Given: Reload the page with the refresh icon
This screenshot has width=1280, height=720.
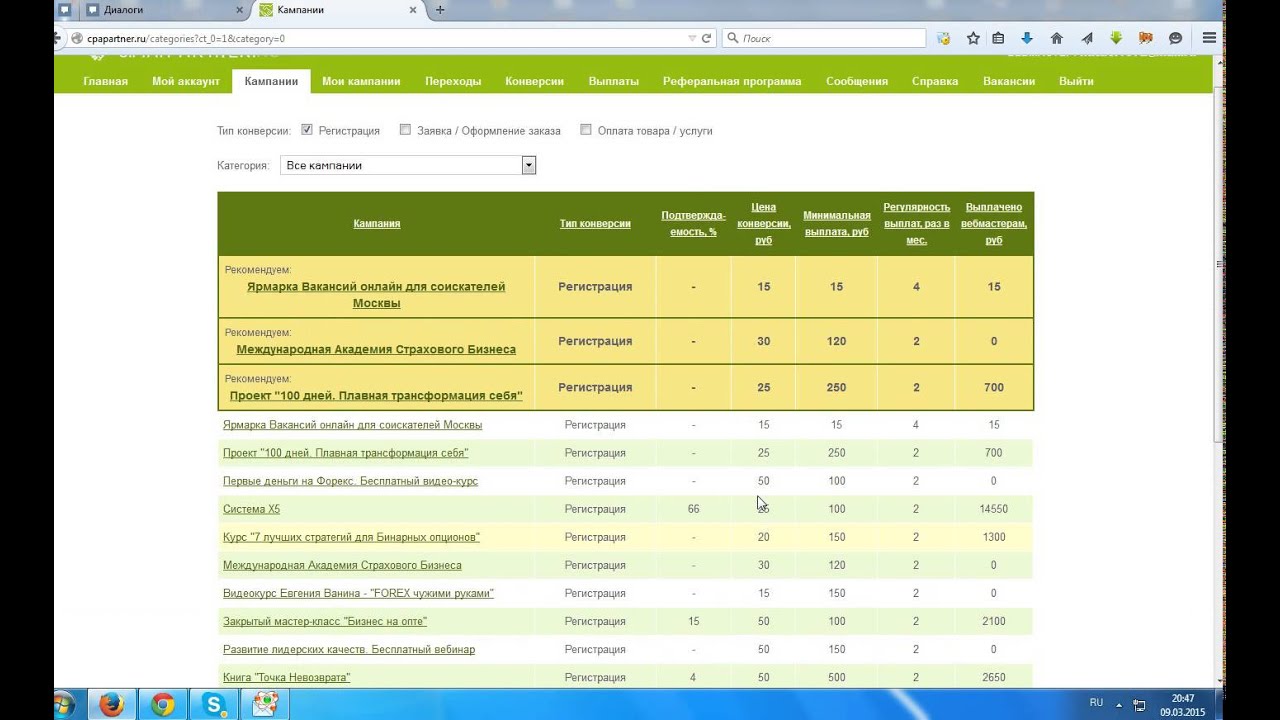Looking at the screenshot, I should click(707, 38).
